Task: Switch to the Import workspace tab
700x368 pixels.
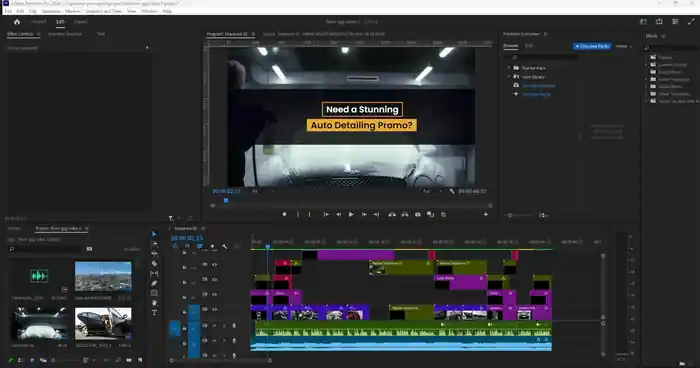Action: point(38,22)
